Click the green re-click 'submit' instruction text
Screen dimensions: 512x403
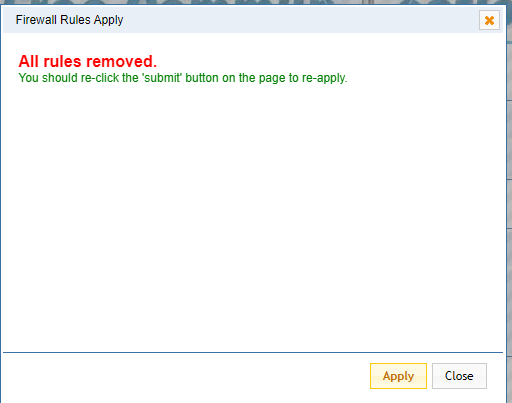183,78
